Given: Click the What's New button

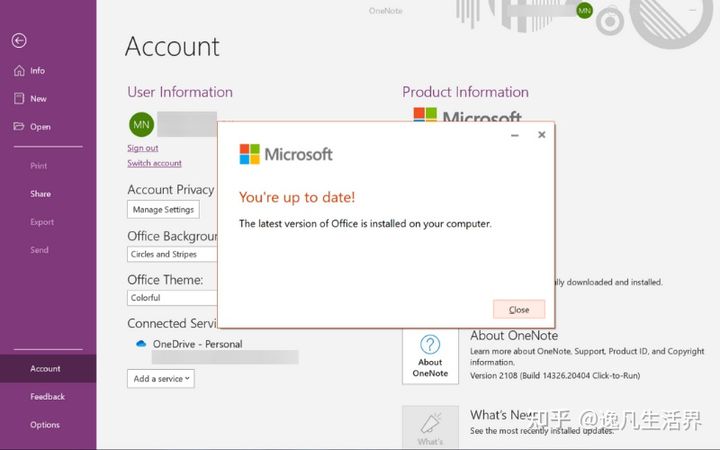Looking at the screenshot, I should click(x=430, y=427).
